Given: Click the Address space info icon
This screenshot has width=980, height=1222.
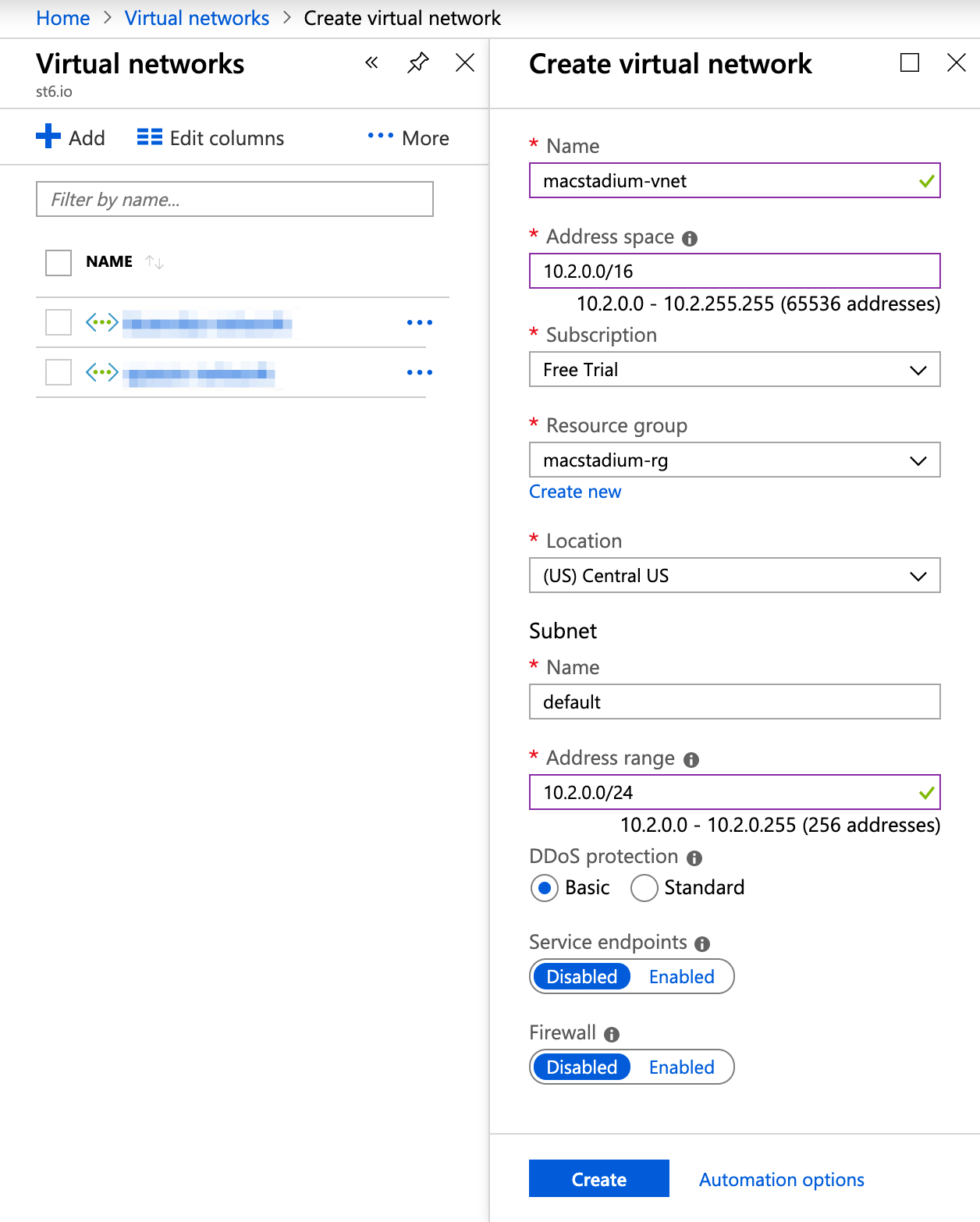Looking at the screenshot, I should tap(692, 237).
